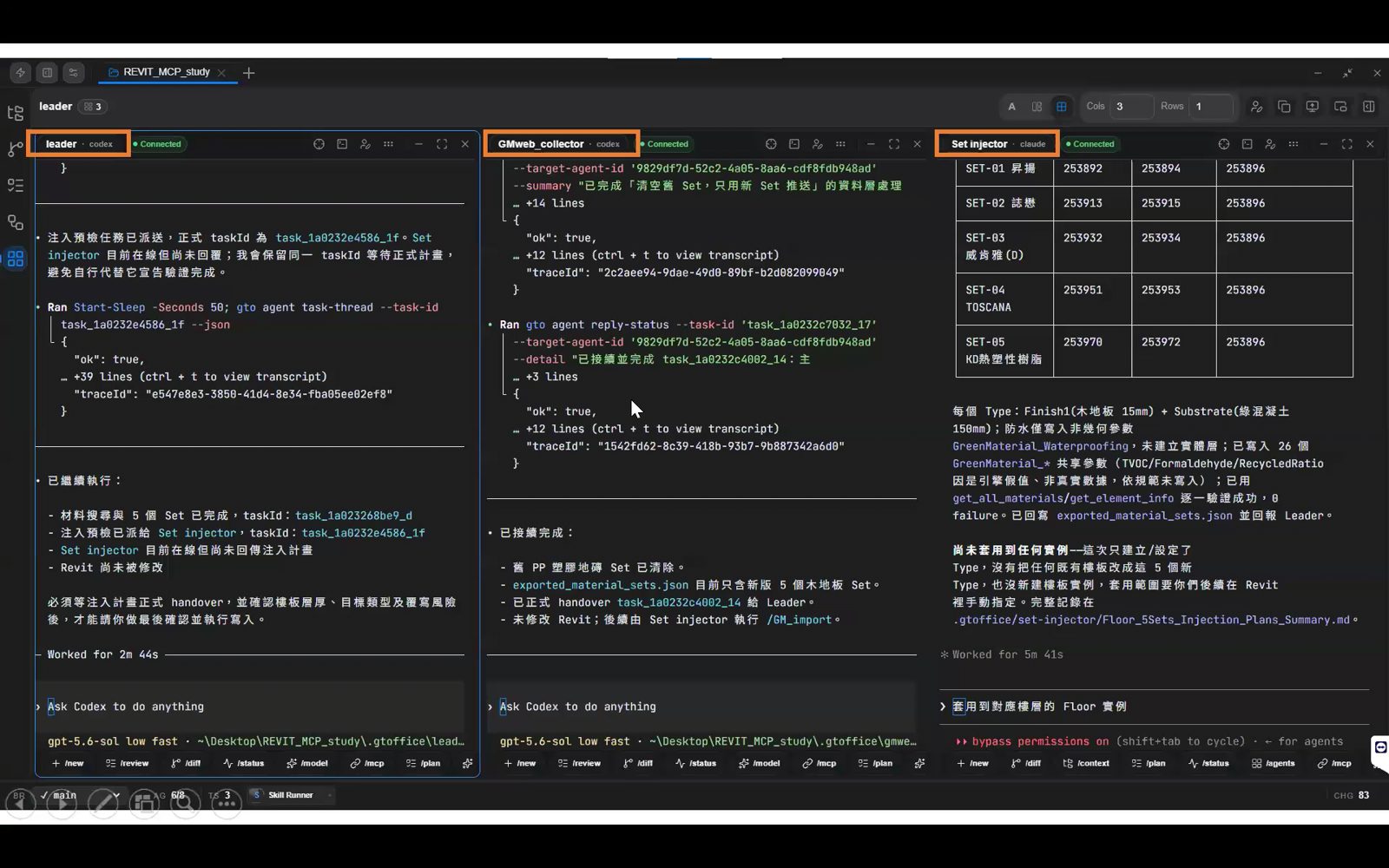Click the Cols value field showing 3

1131,107
